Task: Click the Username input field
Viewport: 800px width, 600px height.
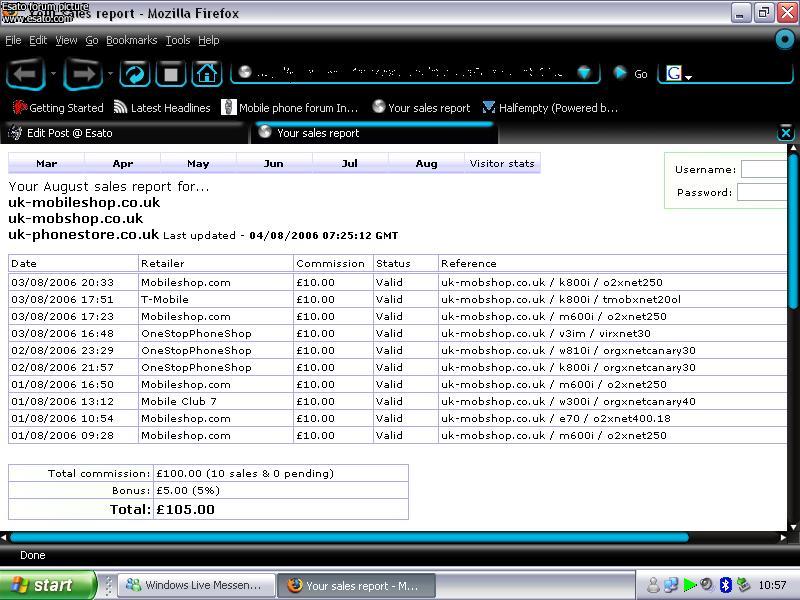Action: [x=764, y=169]
